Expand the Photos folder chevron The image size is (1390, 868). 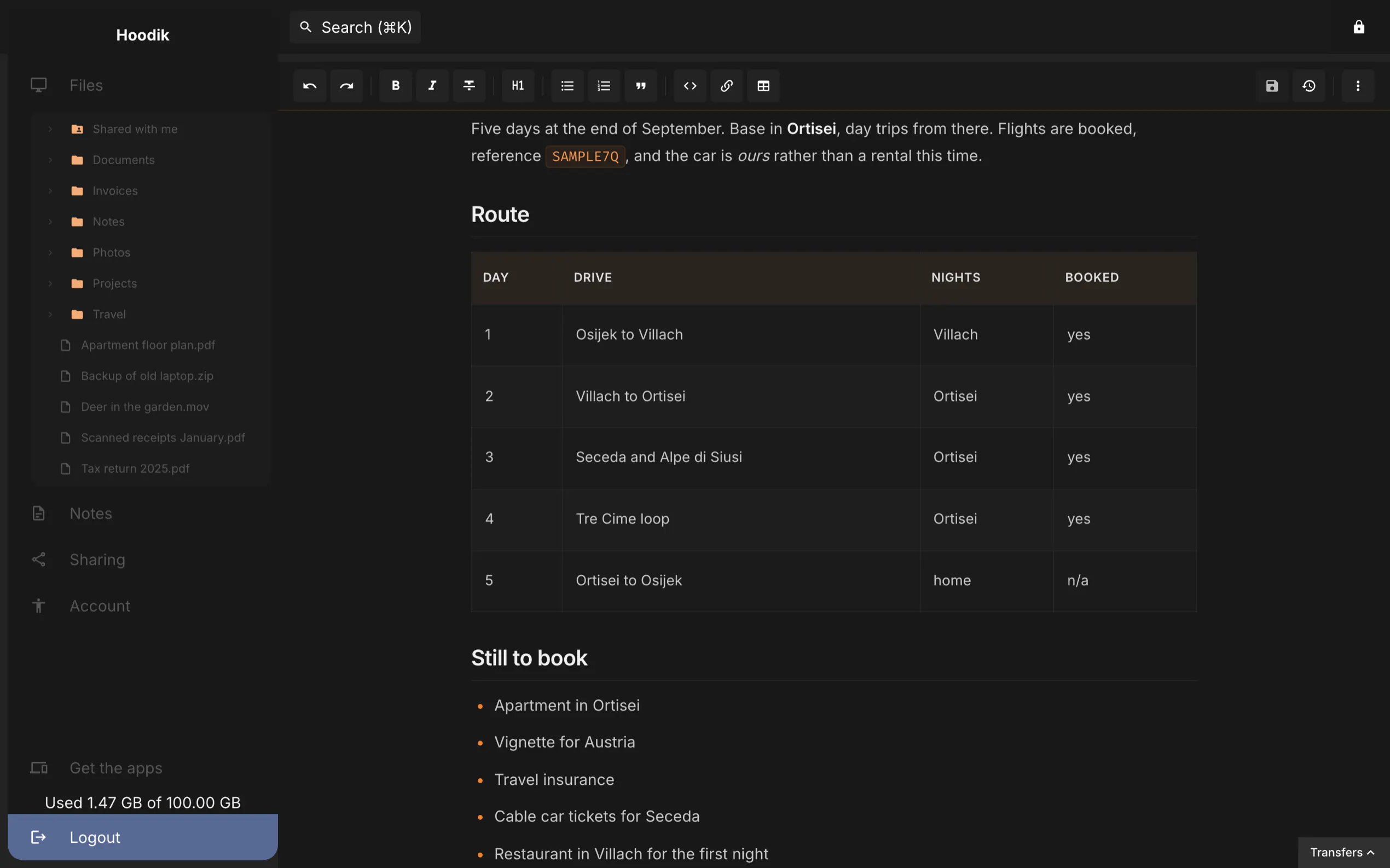(50, 253)
